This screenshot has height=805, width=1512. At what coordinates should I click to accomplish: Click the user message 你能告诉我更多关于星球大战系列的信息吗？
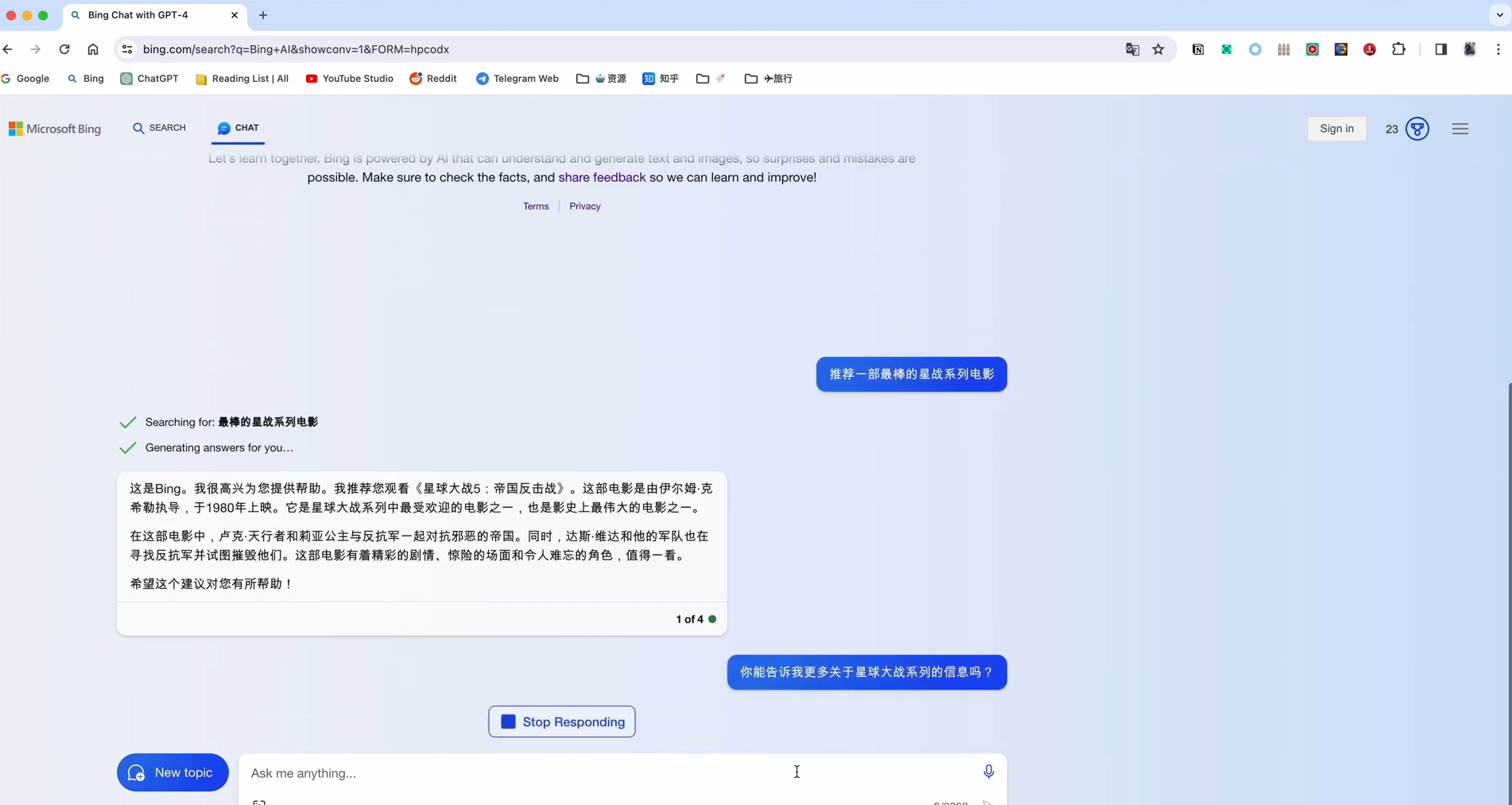click(x=866, y=672)
